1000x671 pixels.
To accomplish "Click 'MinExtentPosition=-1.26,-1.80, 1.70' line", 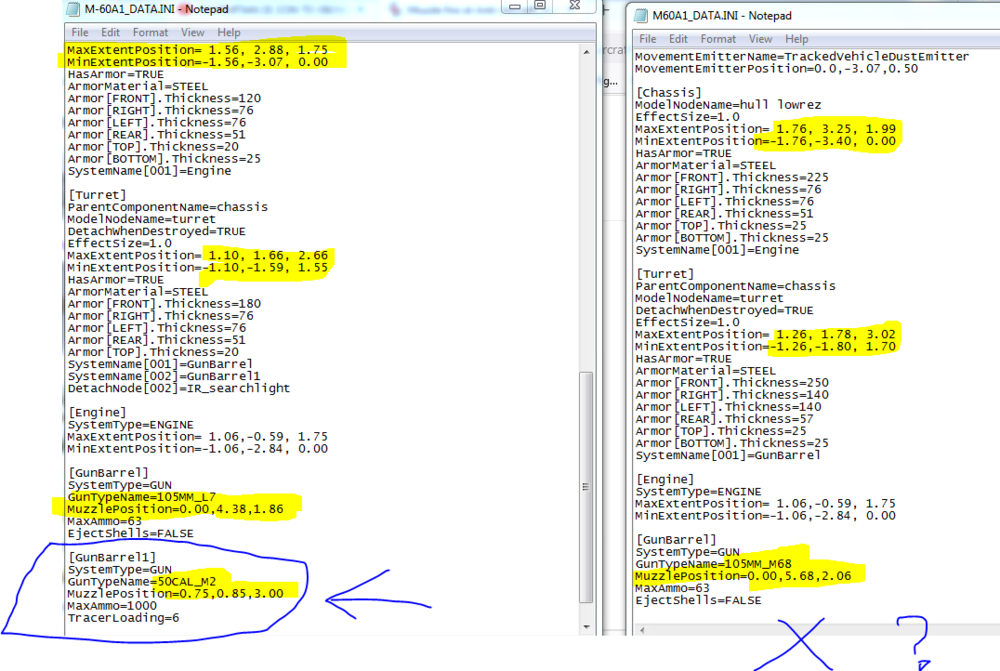I will point(765,346).
